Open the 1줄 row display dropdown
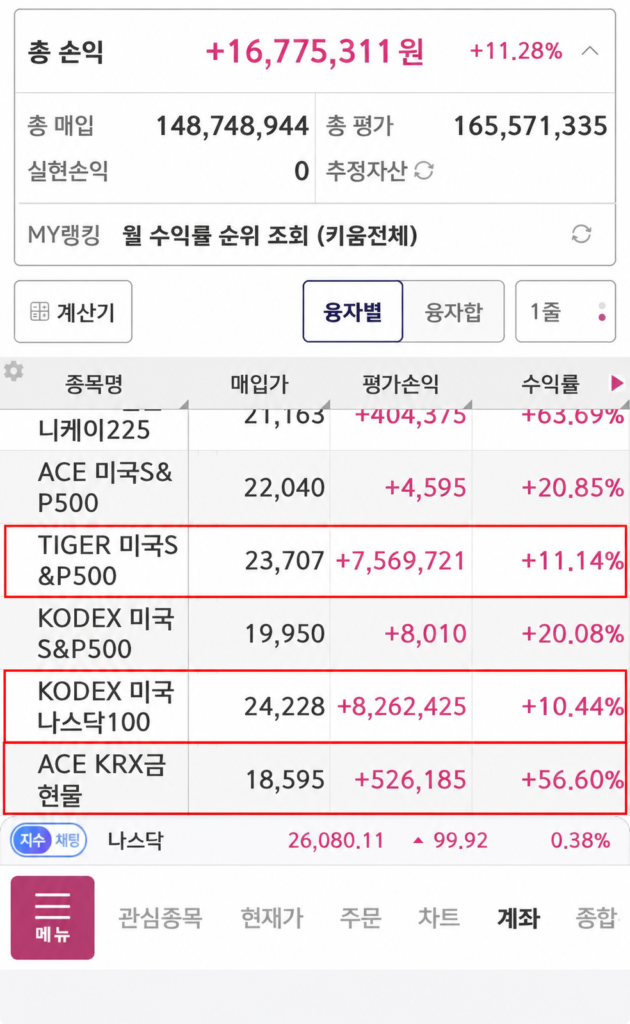 (565, 312)
